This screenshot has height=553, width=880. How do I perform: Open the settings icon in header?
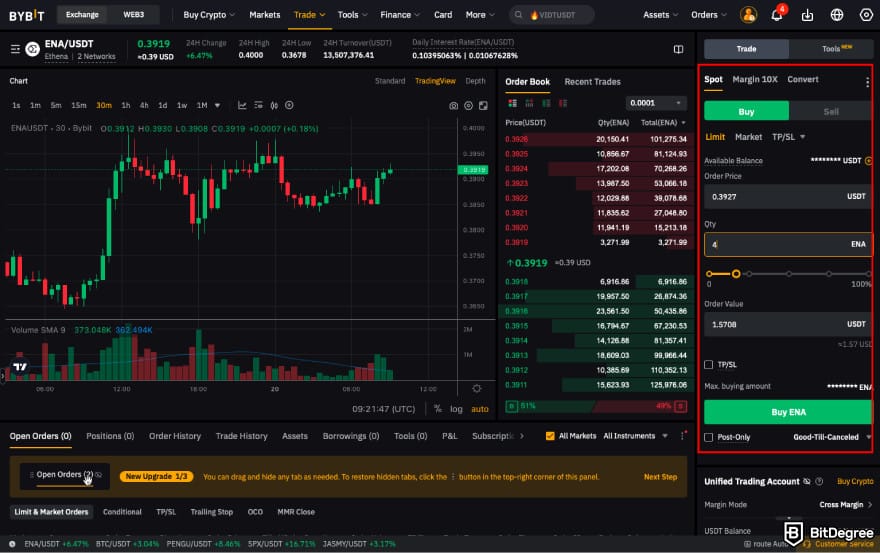[866, 15]
